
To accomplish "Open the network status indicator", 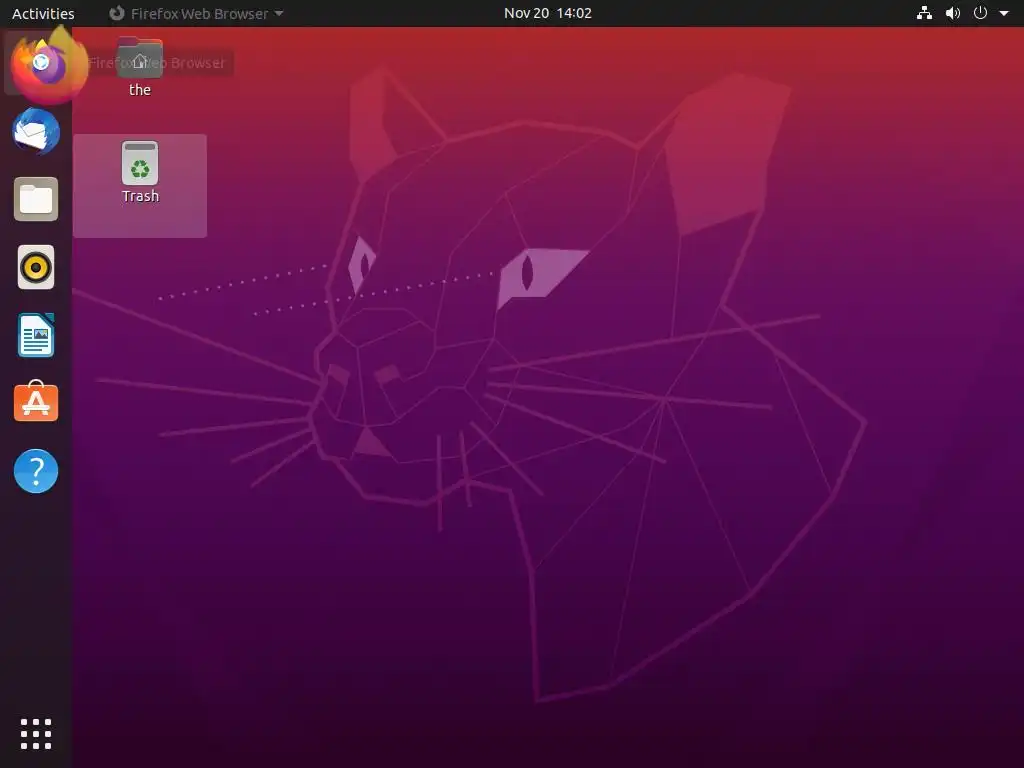I will tap(924, 13).
